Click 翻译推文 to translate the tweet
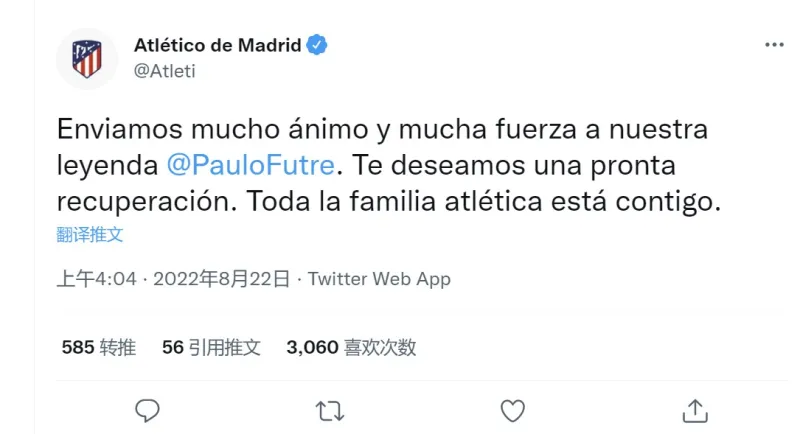The image size is (800, 434). (90, 235)
